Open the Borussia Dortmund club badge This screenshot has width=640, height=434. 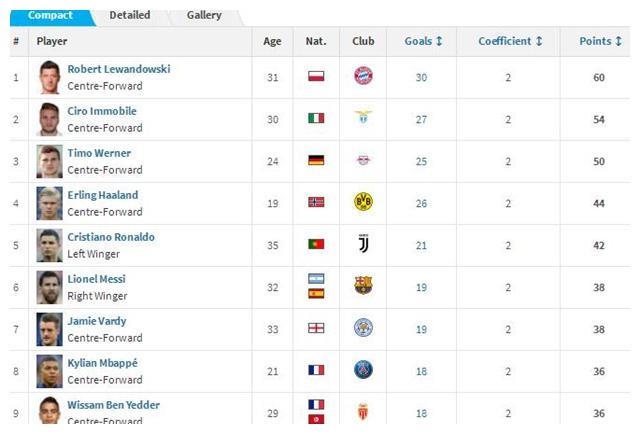coord(363,202)
